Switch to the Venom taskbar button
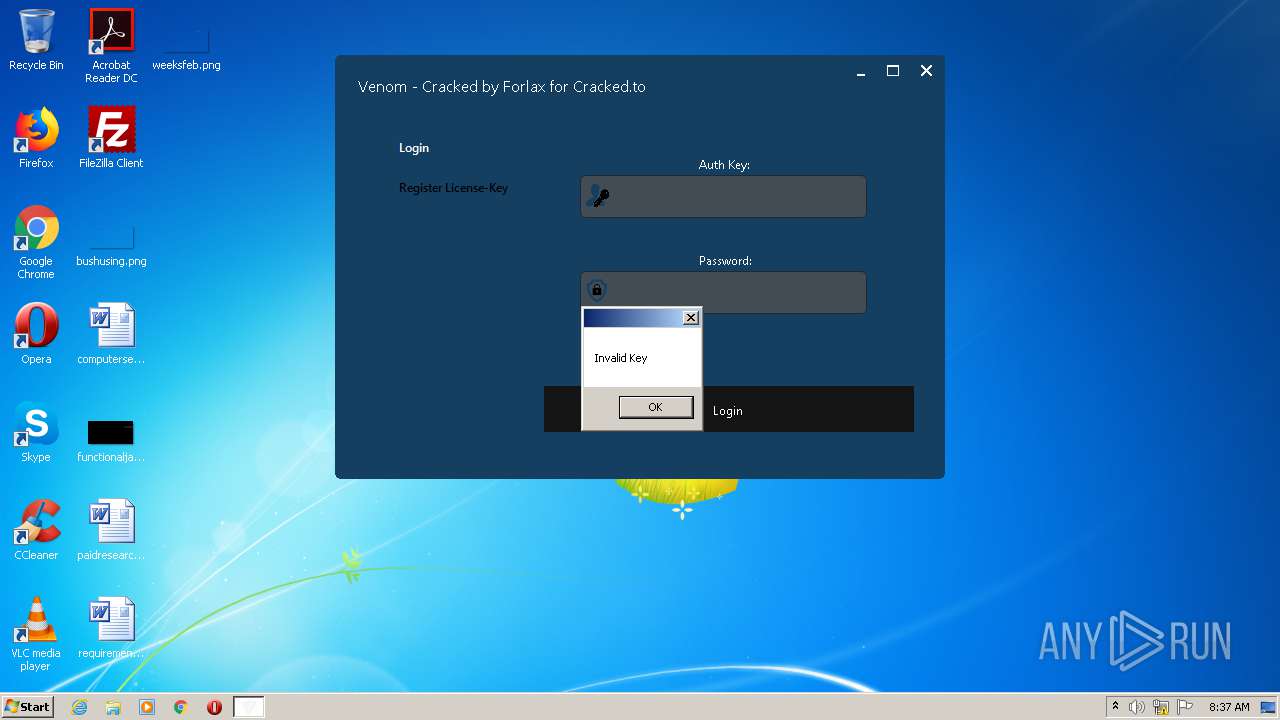Image resolution: width=1280 pixels, height=720 pixels. (x=249, y=707)
